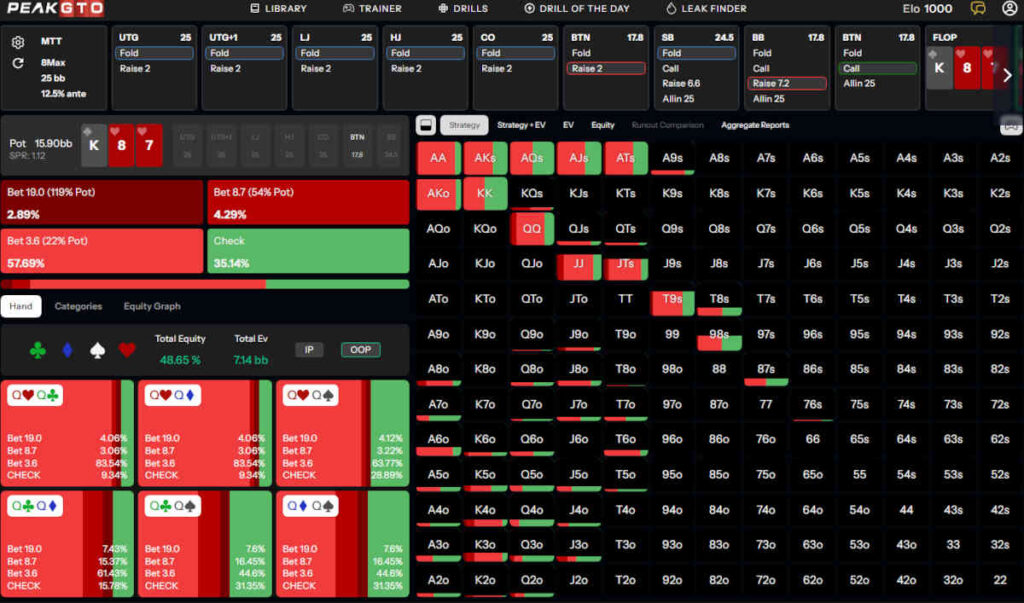Screen dimensions: 1024x603
Task: Open the settings gear in MTT panel
Action: point(18,42)
